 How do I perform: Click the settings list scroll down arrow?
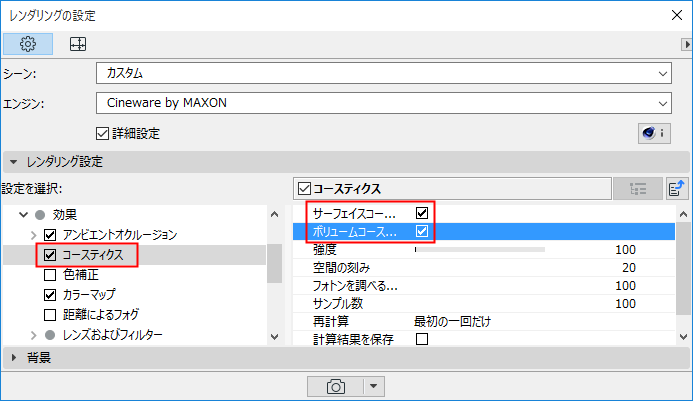683,337
